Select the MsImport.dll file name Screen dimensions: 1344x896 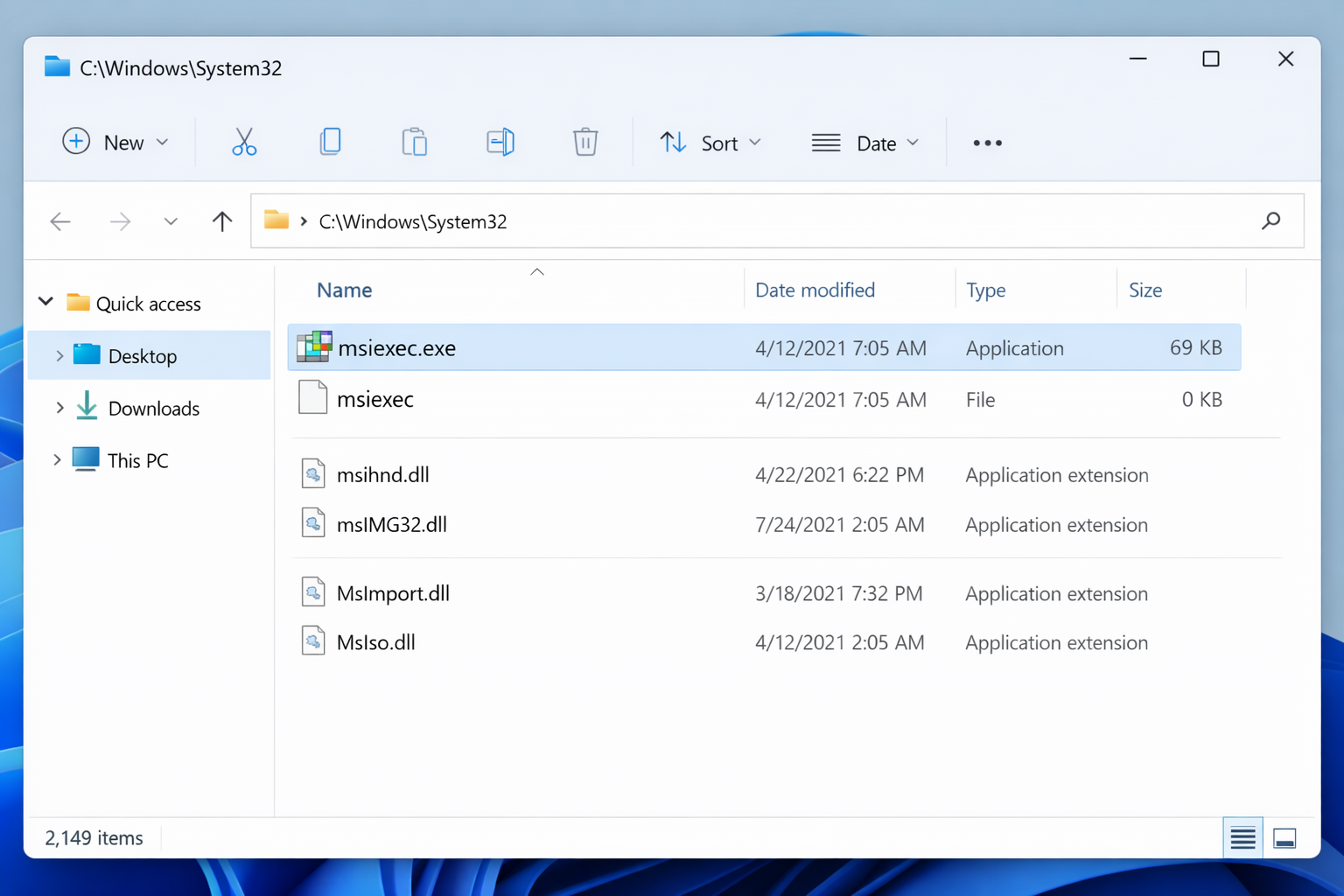coord(393,594)
